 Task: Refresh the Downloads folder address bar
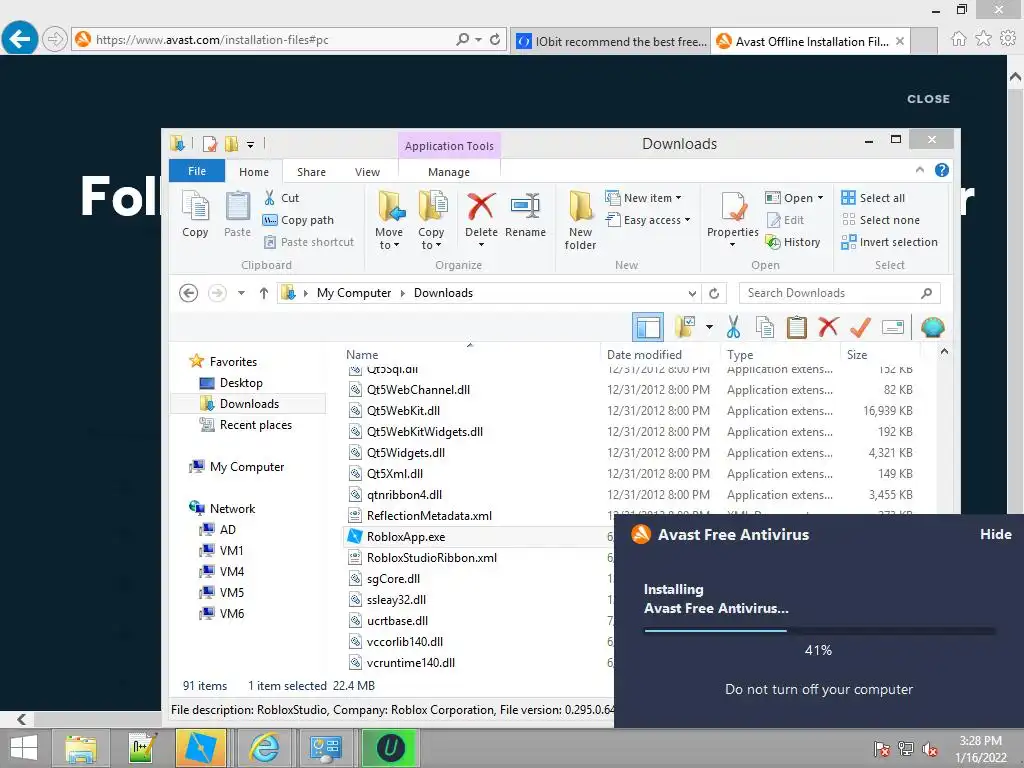(714, 293)
